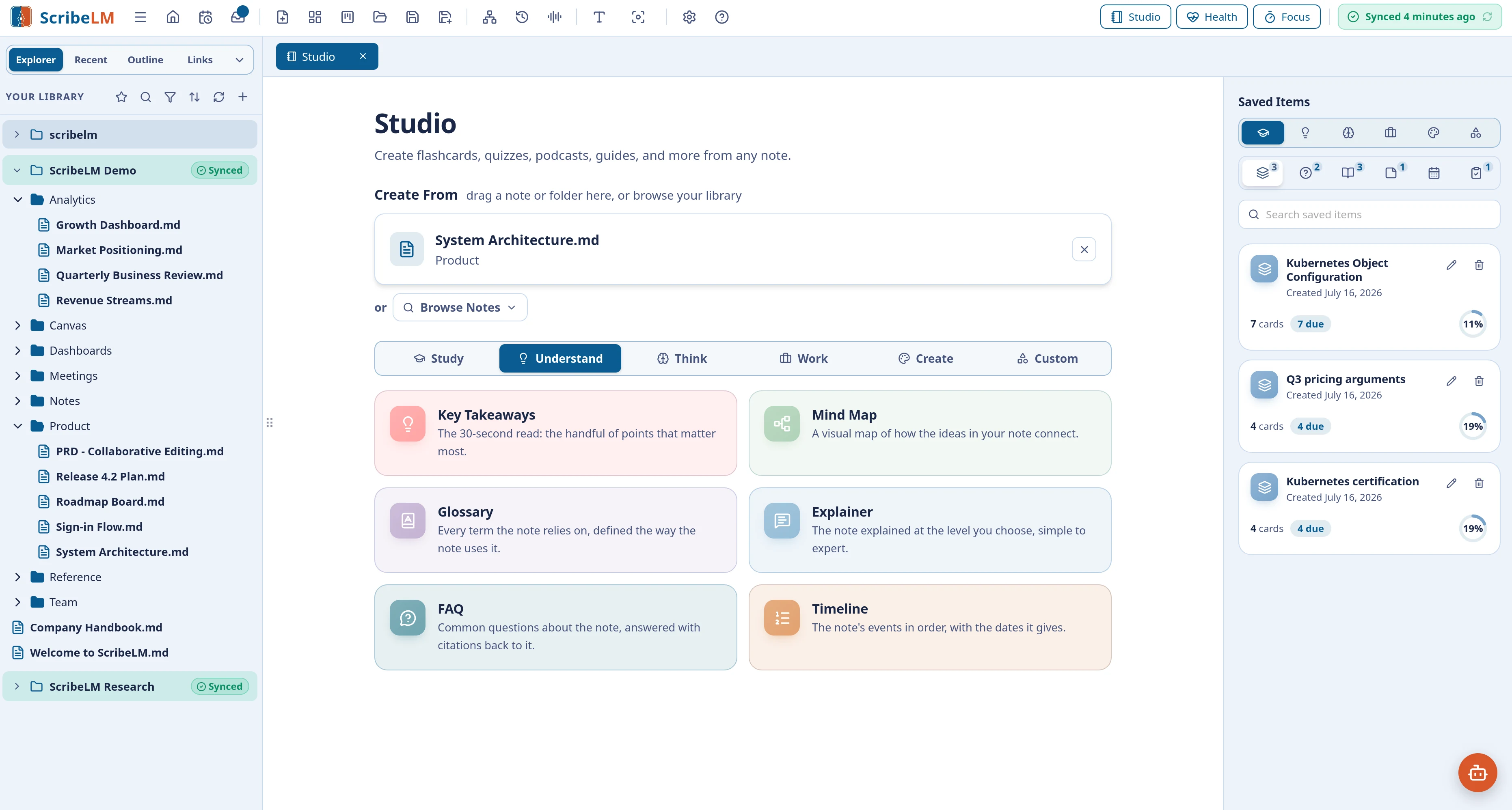This screenshot has width=1512, height=810.
Task: Filter saved items by Create palette icon
Action: 1433,133
